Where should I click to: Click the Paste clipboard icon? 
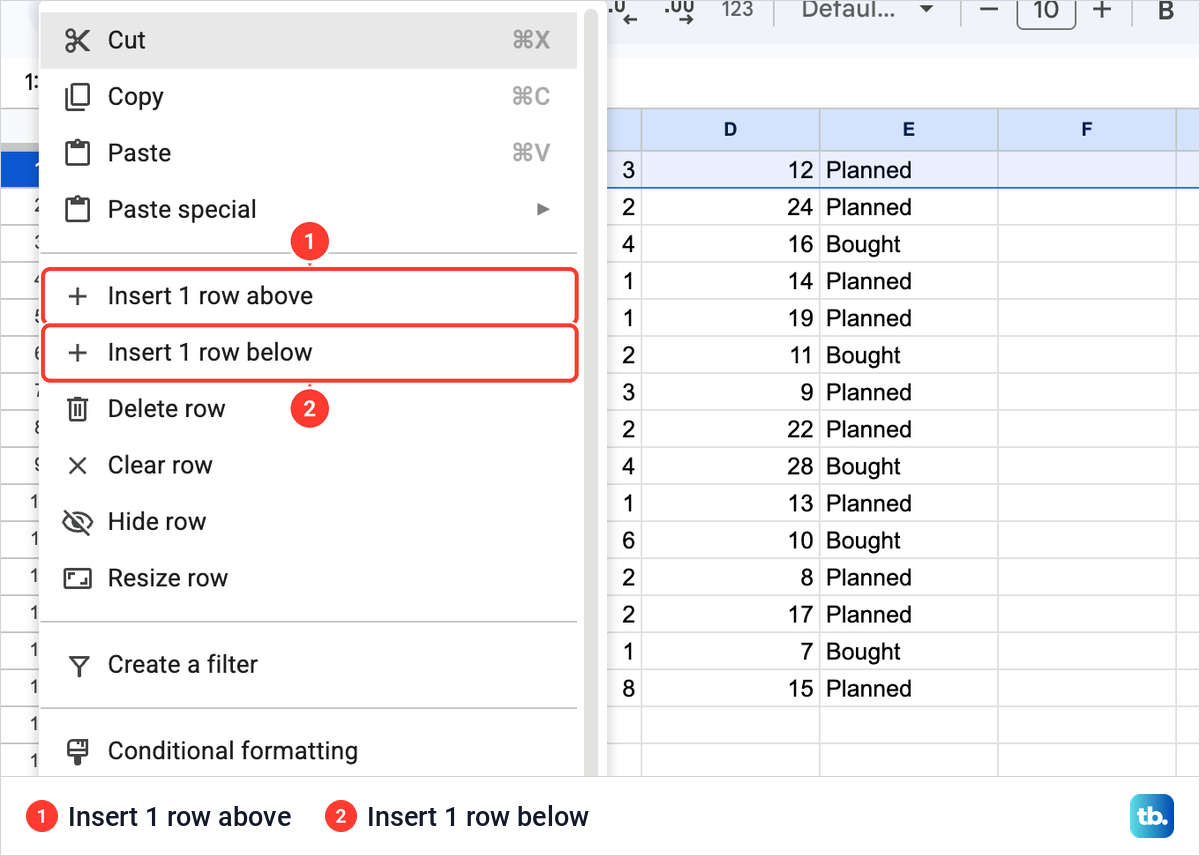[77, 153]
